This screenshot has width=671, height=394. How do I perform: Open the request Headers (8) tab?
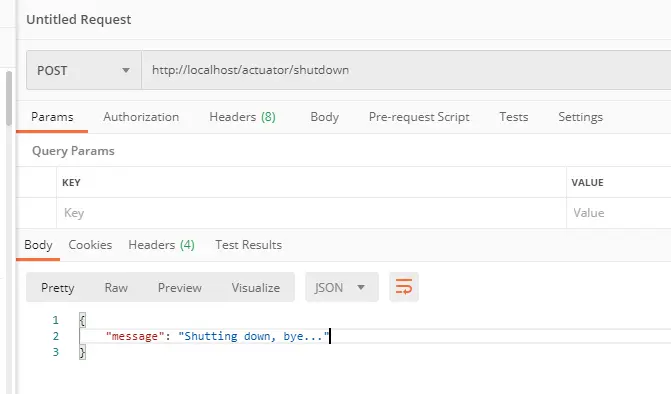[242, 117]
